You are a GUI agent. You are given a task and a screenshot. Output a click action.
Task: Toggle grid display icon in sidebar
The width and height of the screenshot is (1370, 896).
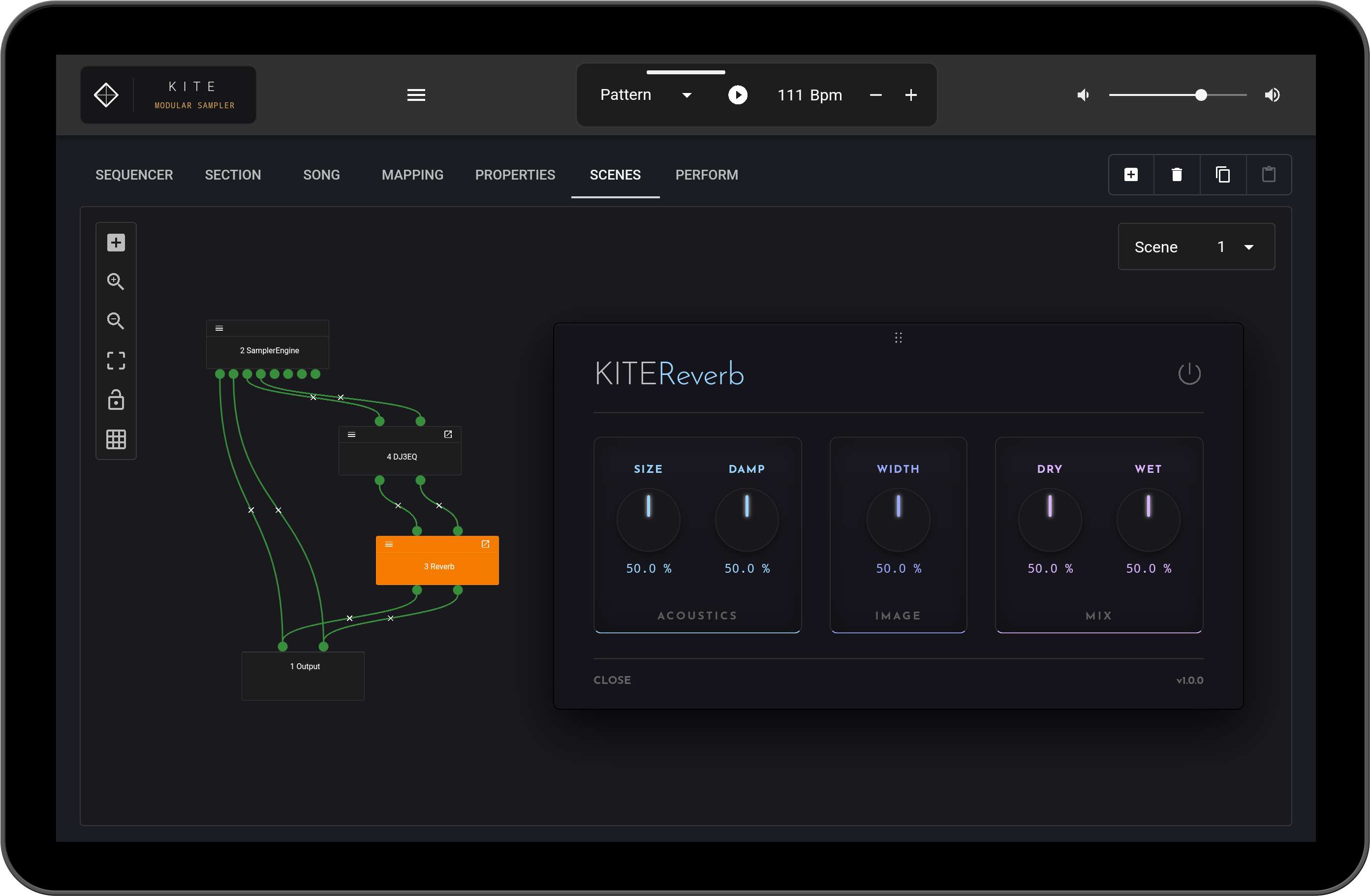[116, 439]
